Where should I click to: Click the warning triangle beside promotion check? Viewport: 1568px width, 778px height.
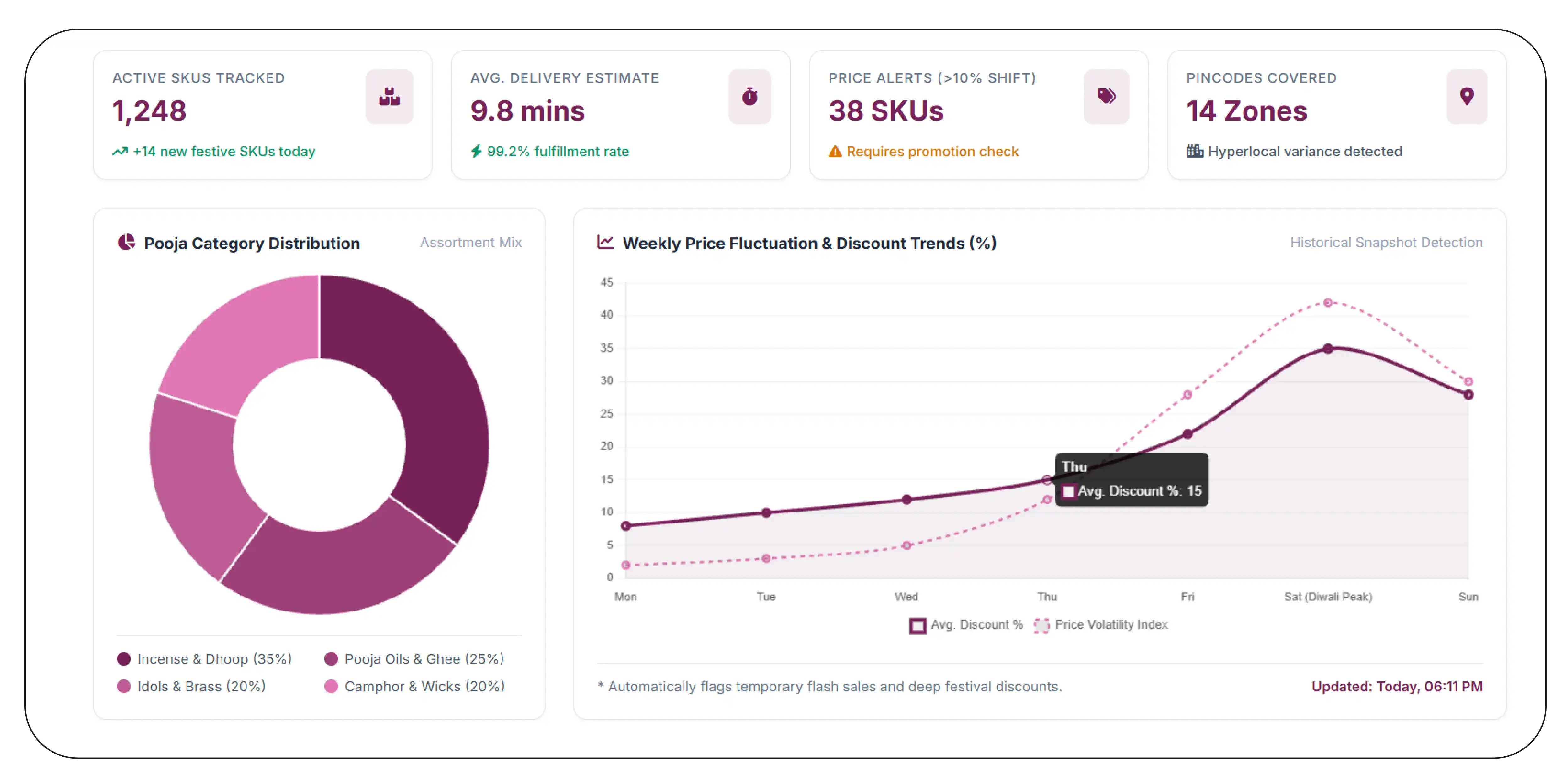click(x=835, y=152)
